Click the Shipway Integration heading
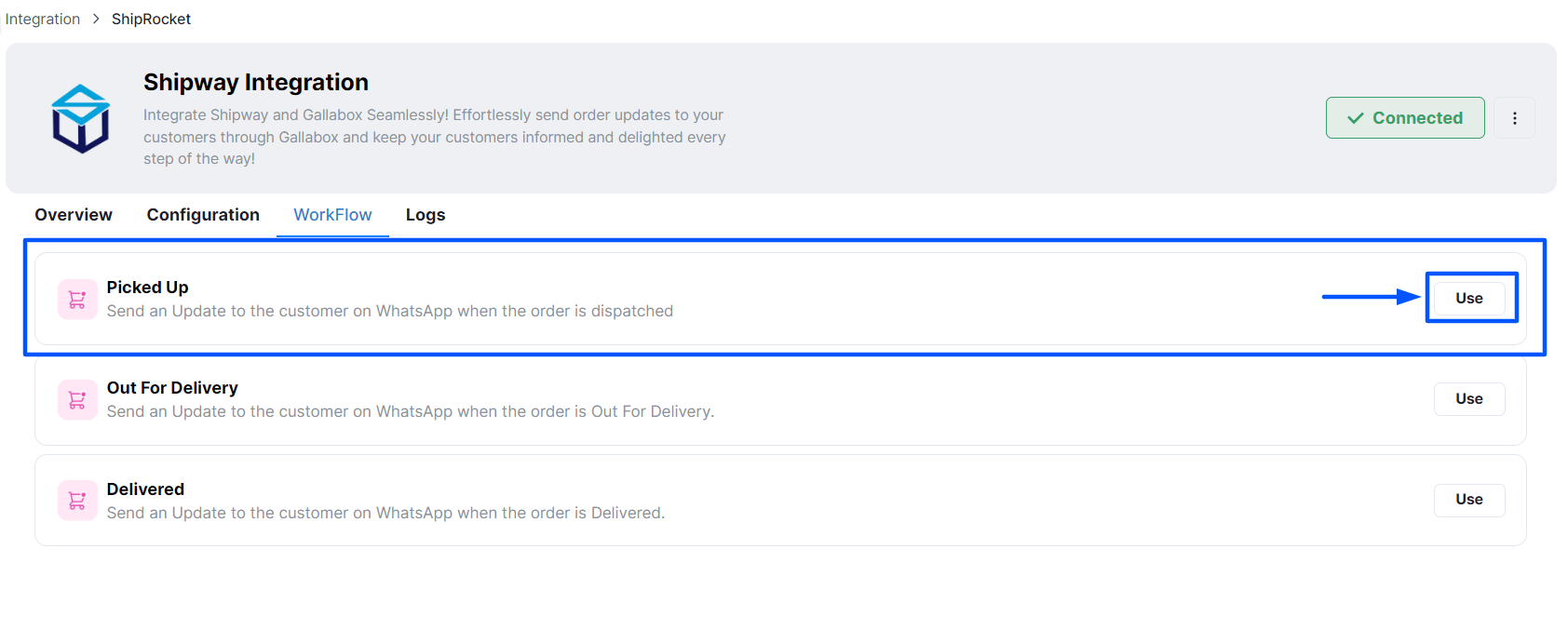The height and width of the screenshot is (643, 1568). (x=256, y=82)
